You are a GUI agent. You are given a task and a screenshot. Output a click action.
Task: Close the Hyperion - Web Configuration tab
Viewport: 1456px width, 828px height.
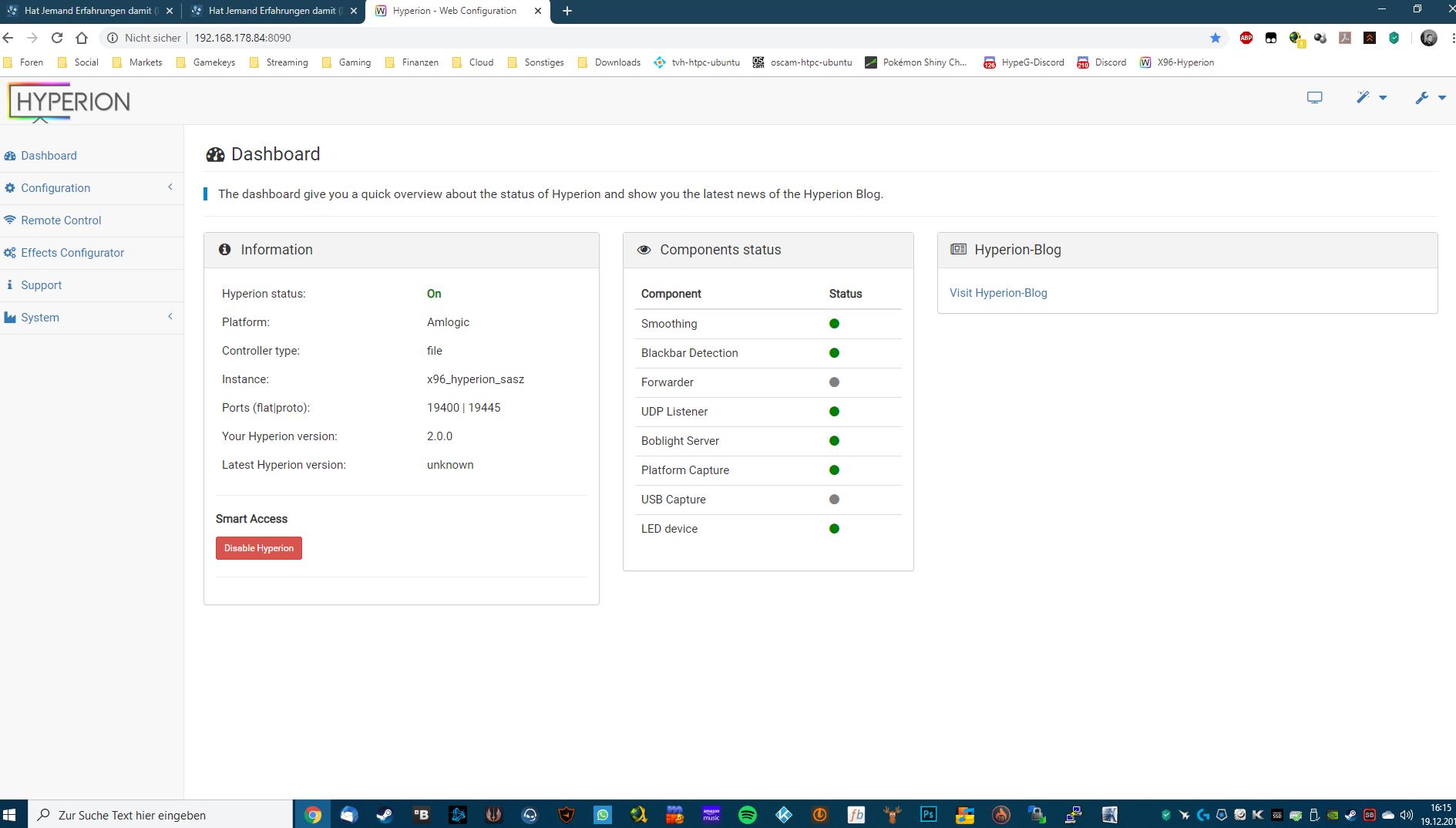click(538, 11)
